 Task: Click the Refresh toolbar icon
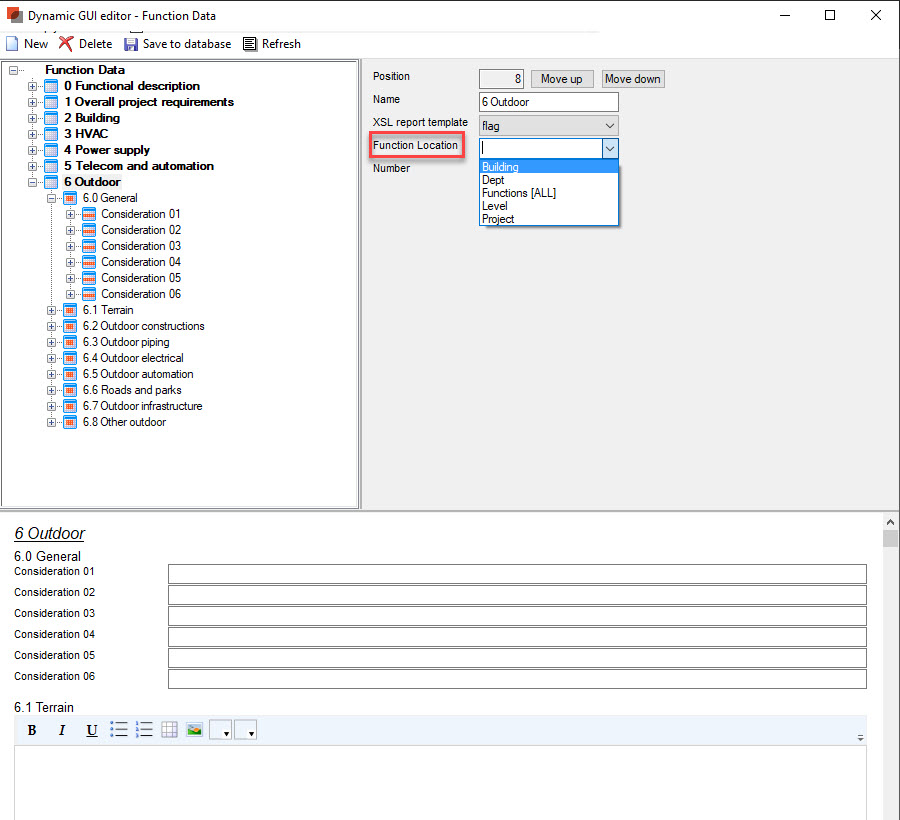coord(250,44)
